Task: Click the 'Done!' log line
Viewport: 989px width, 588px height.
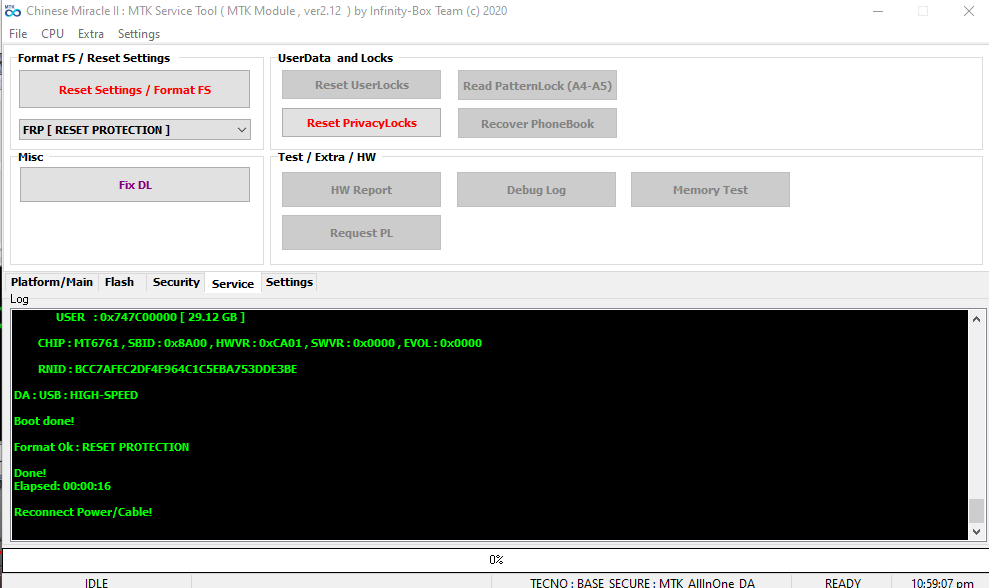Action: [30, 473]
